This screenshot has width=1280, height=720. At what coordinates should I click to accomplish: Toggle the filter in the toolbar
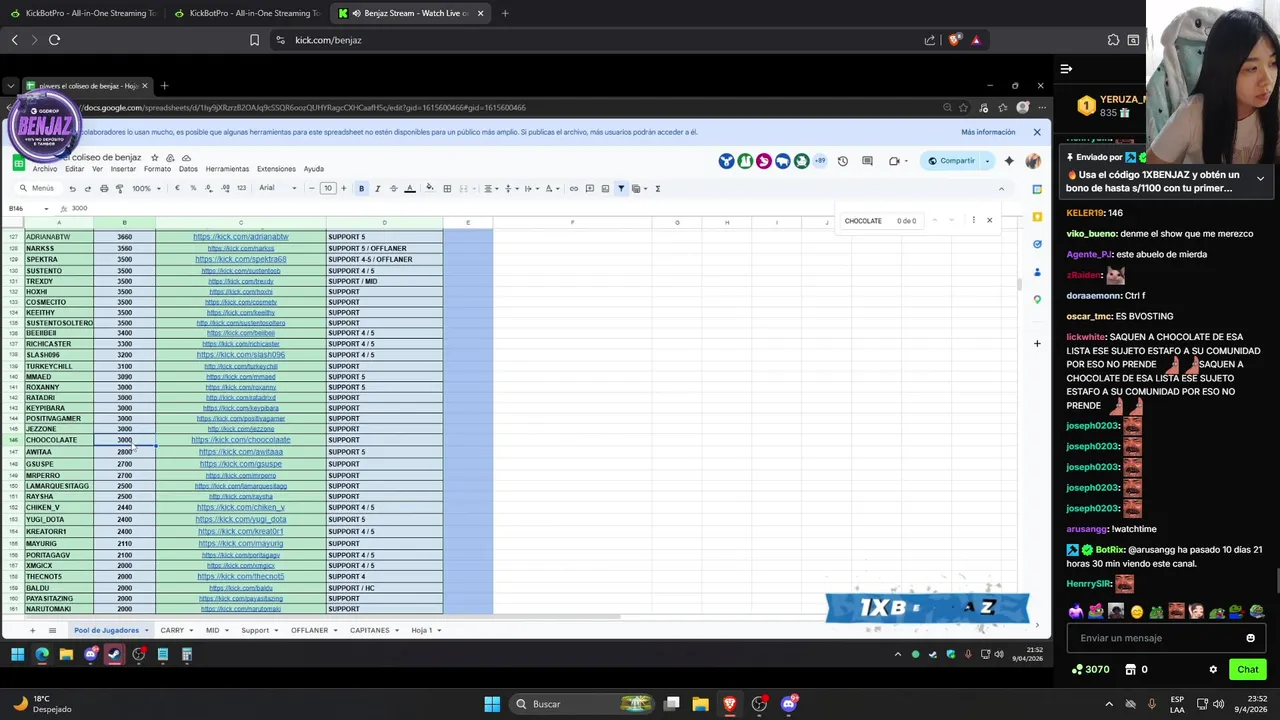621,188
